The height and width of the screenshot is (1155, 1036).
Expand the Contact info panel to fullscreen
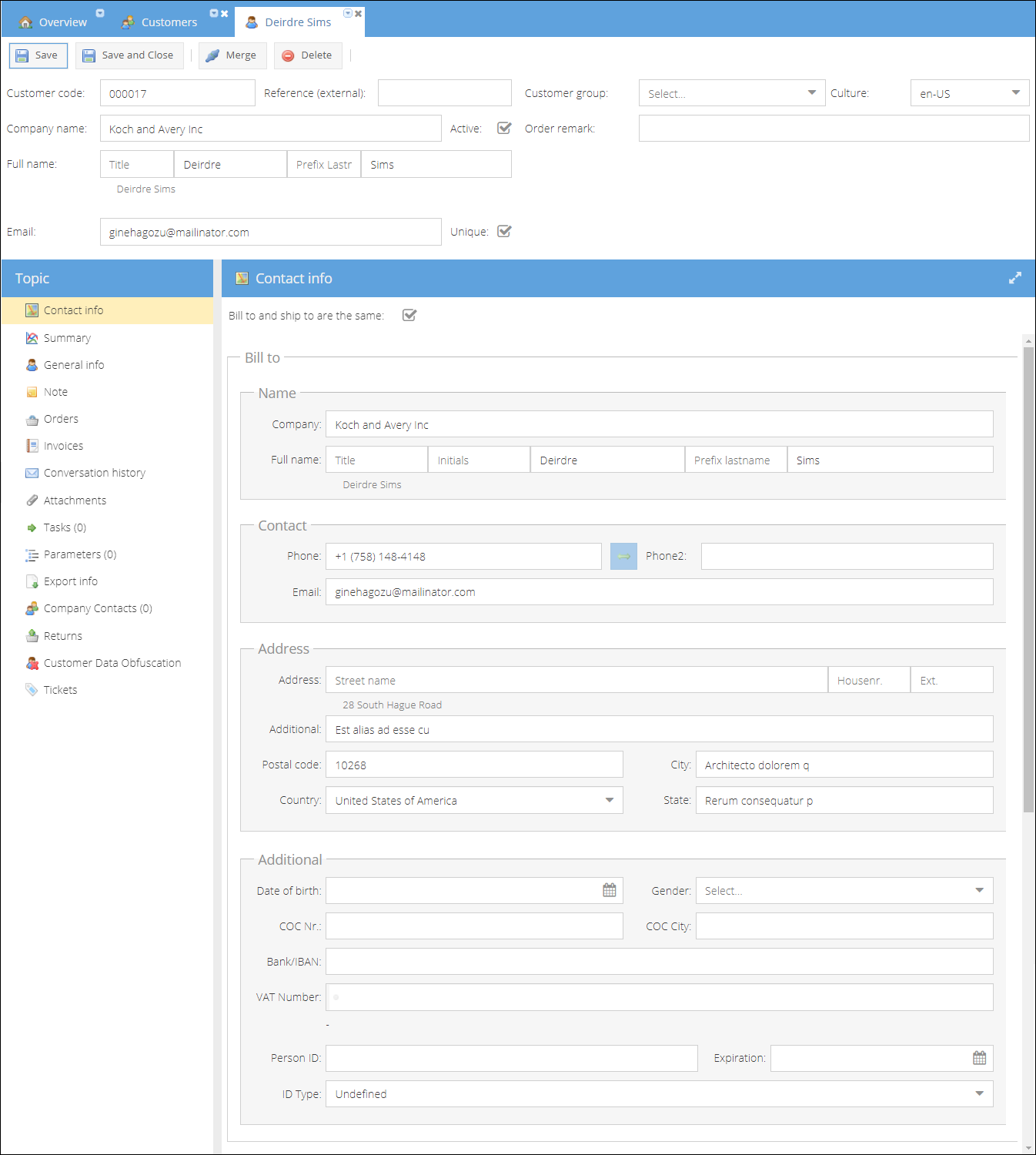point(1015,278)
